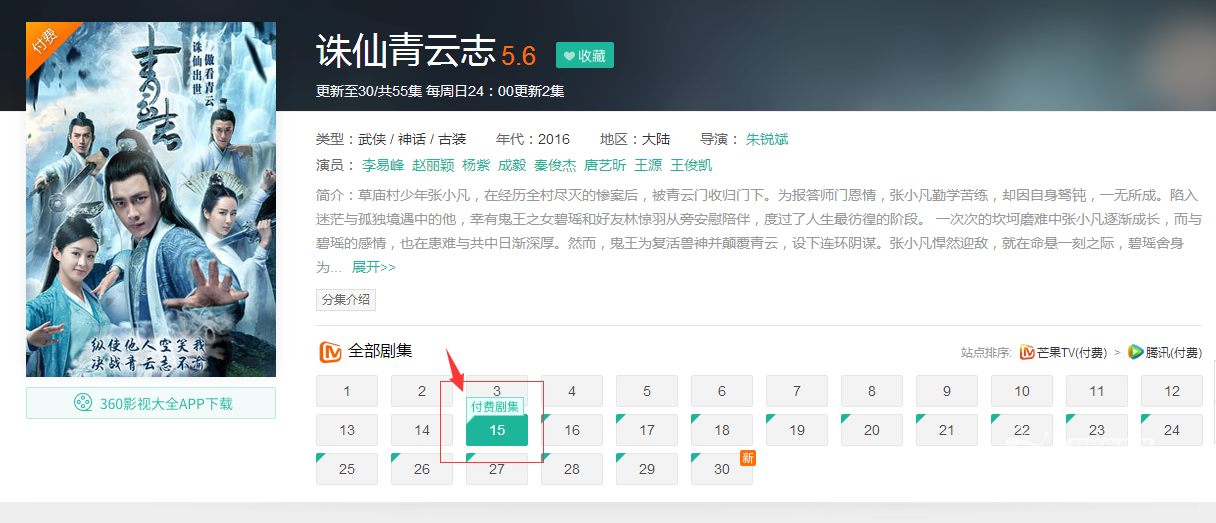Play episode 18
Screen dimensions: 1216x523
click(722, 430)
